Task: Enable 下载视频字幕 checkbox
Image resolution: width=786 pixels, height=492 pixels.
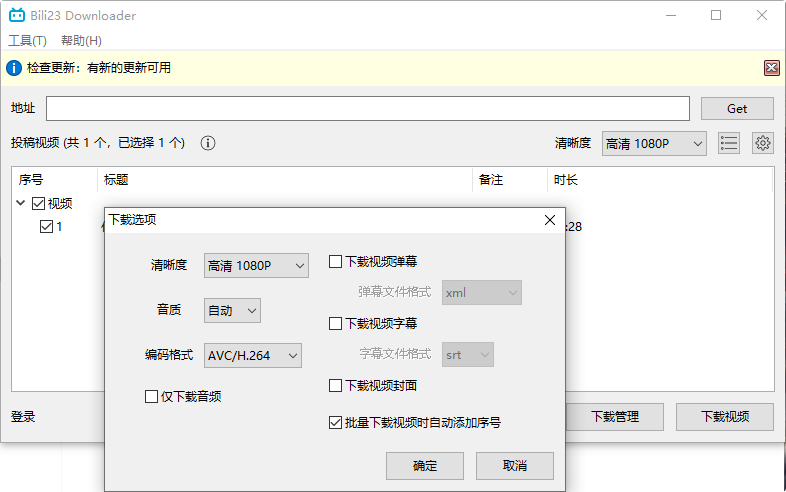Action: click(x=335, y=323)
